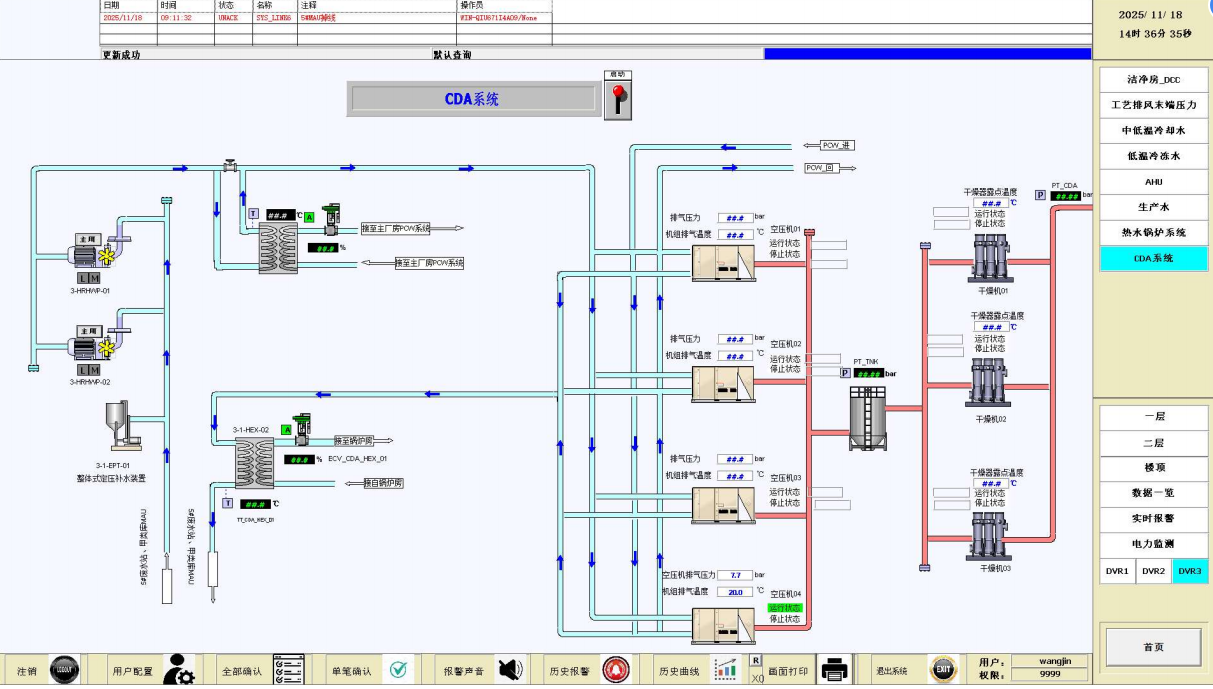Click the 退出系统 EXIT icon
Image resolution: width=1213 pixels, height=689 pixels.
(943, 670)
